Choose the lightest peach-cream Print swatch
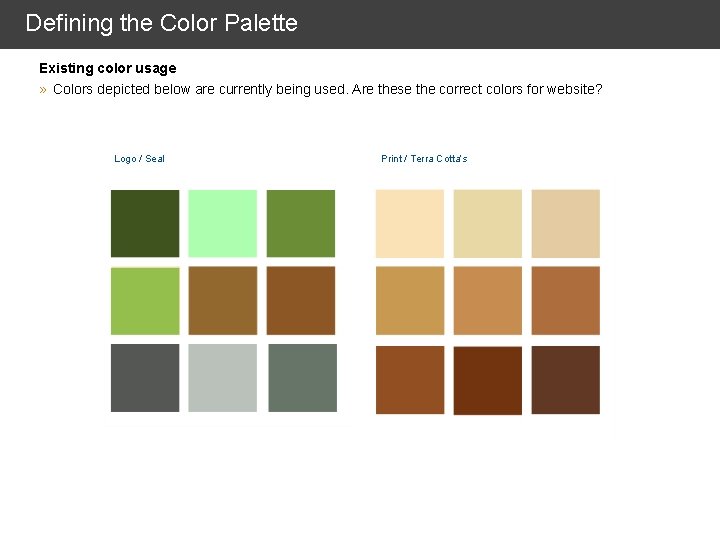720x540 pixels. [410, 223]
